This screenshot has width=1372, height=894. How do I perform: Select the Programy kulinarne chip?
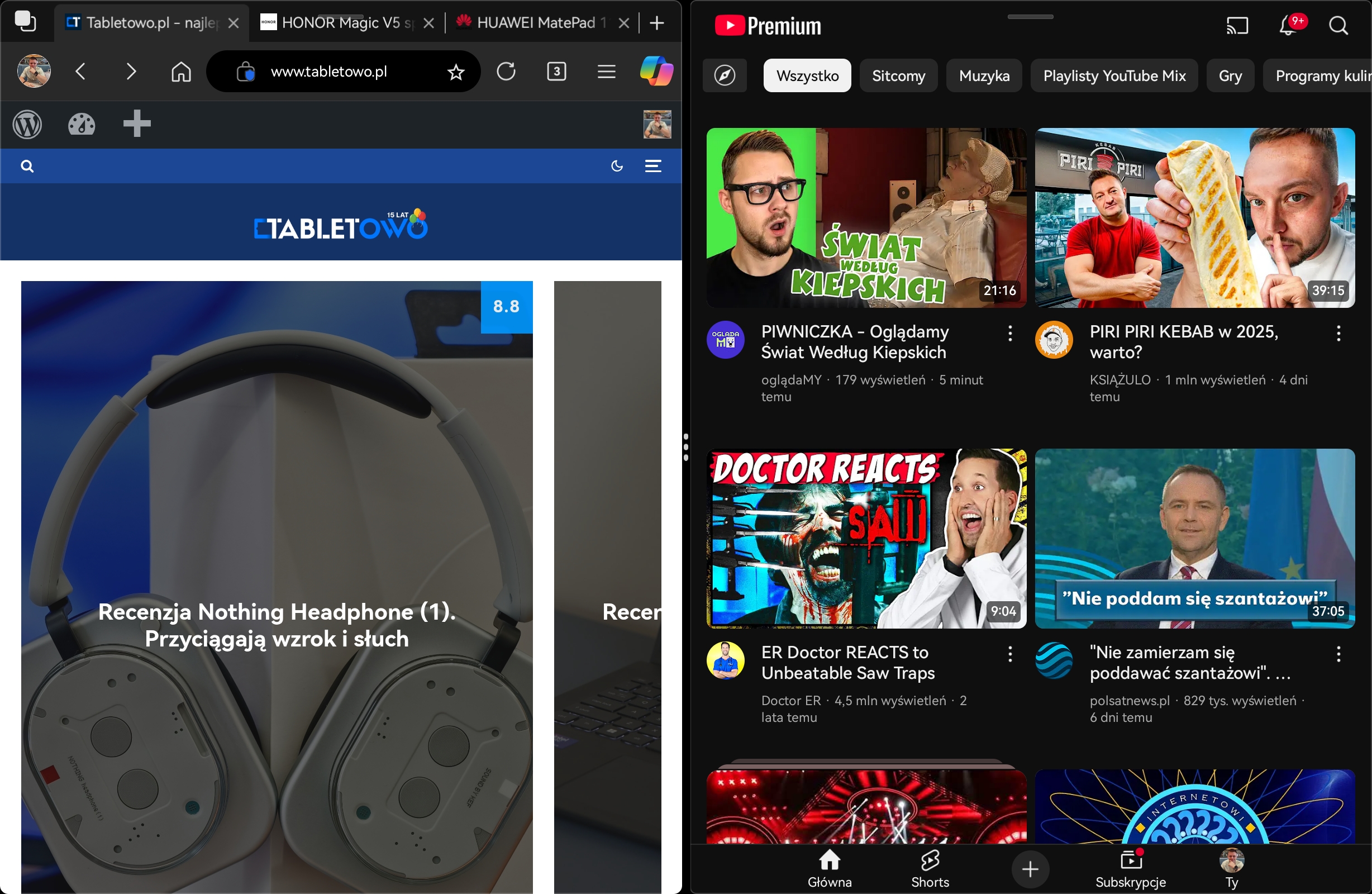[1317, 75]
